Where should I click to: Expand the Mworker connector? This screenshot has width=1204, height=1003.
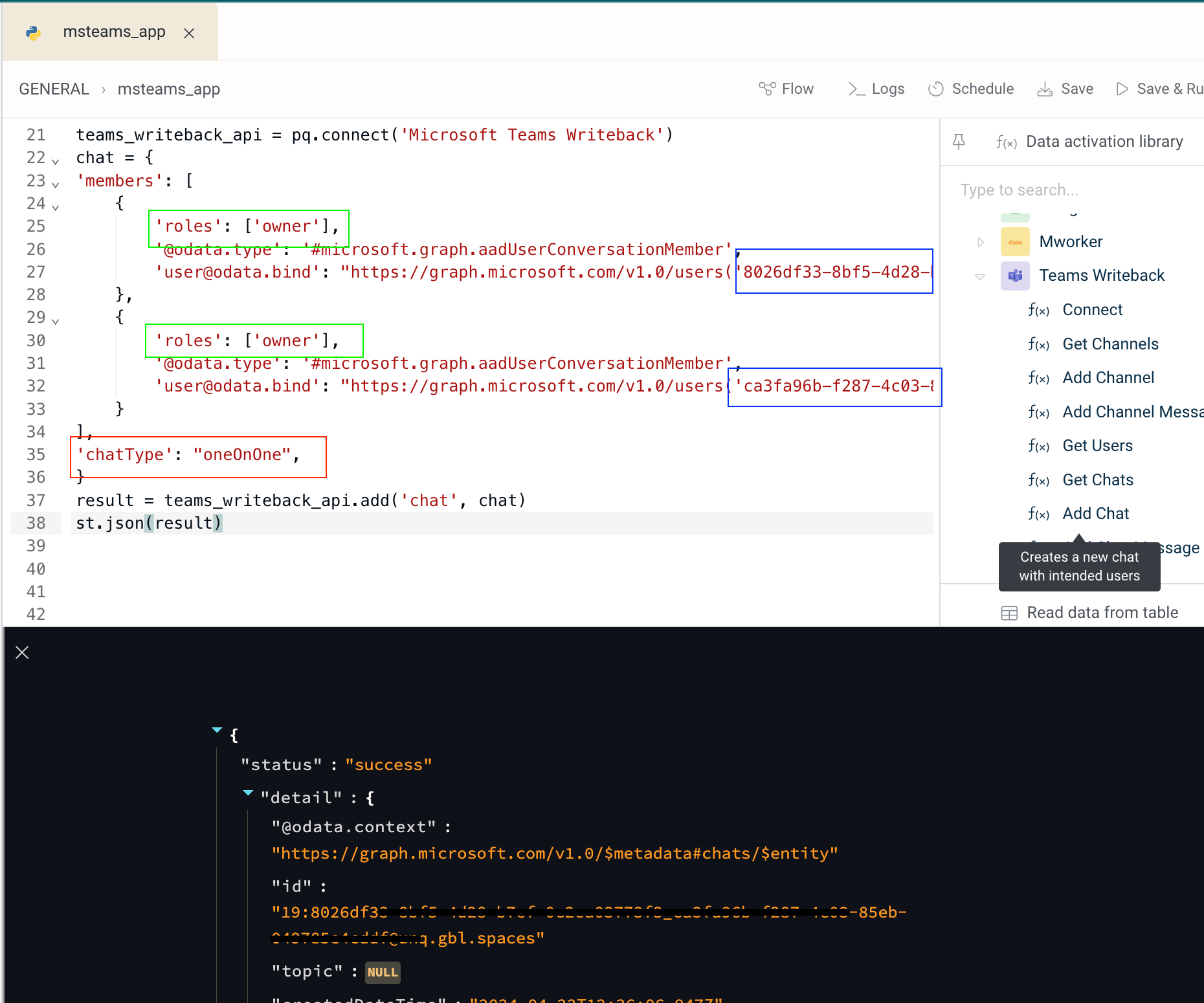point(981,242)
